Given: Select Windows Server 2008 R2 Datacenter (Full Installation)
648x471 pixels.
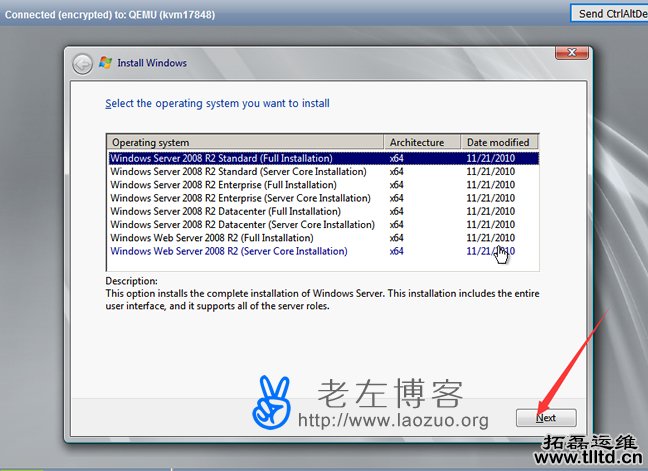Looking at the screenshot, I should click(x=324, y=211).
